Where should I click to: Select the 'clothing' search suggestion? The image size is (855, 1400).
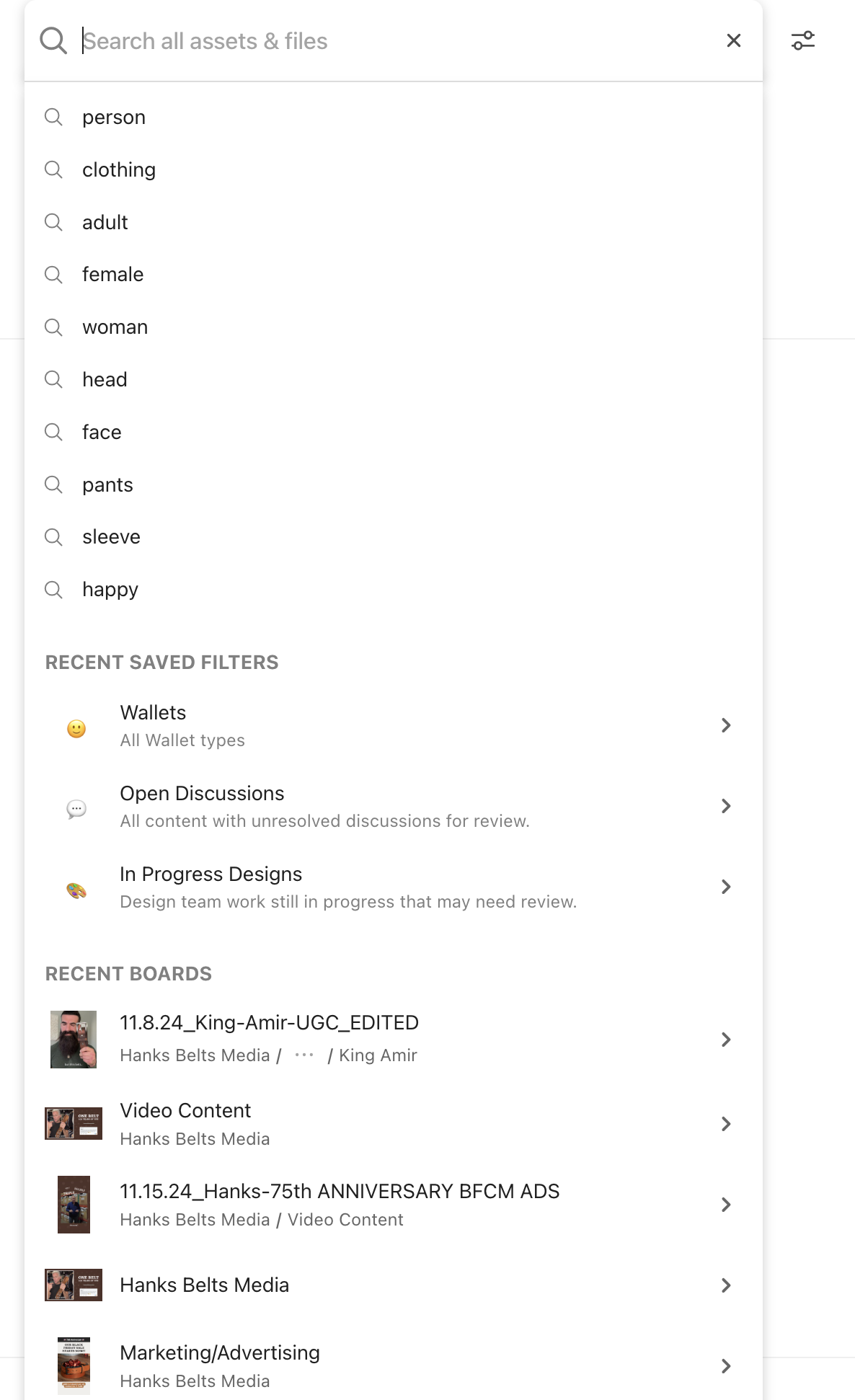click(119, 169)
